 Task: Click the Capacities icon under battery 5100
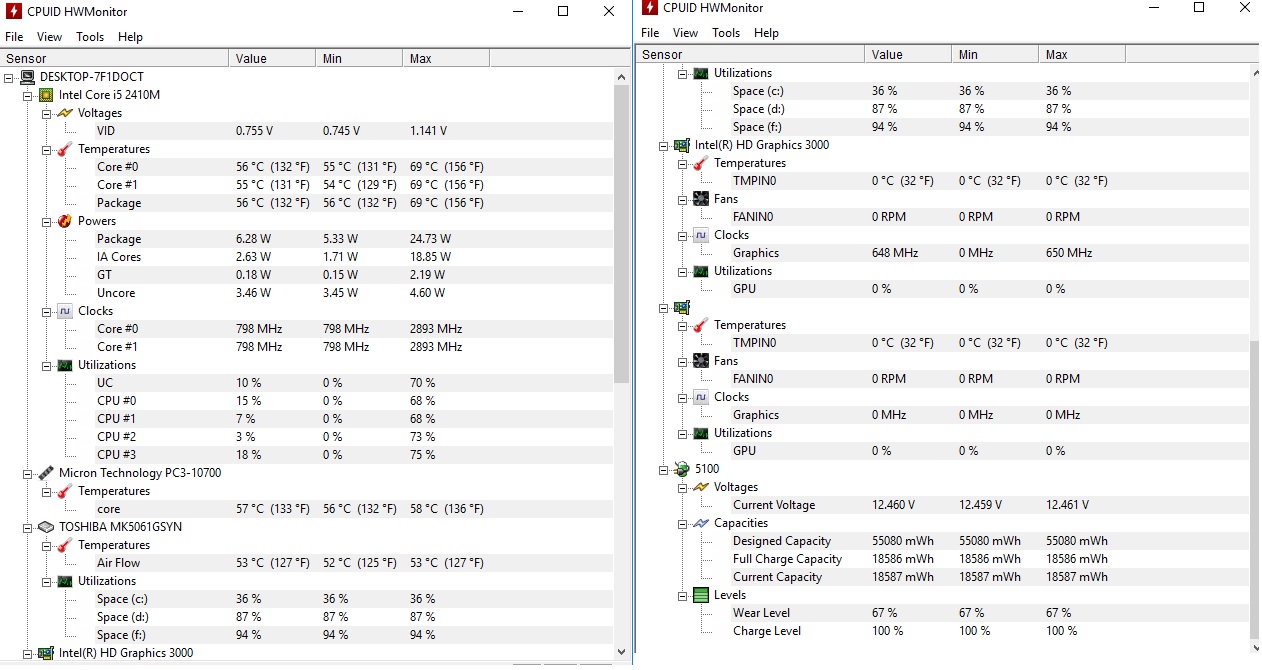click(701, 523)
